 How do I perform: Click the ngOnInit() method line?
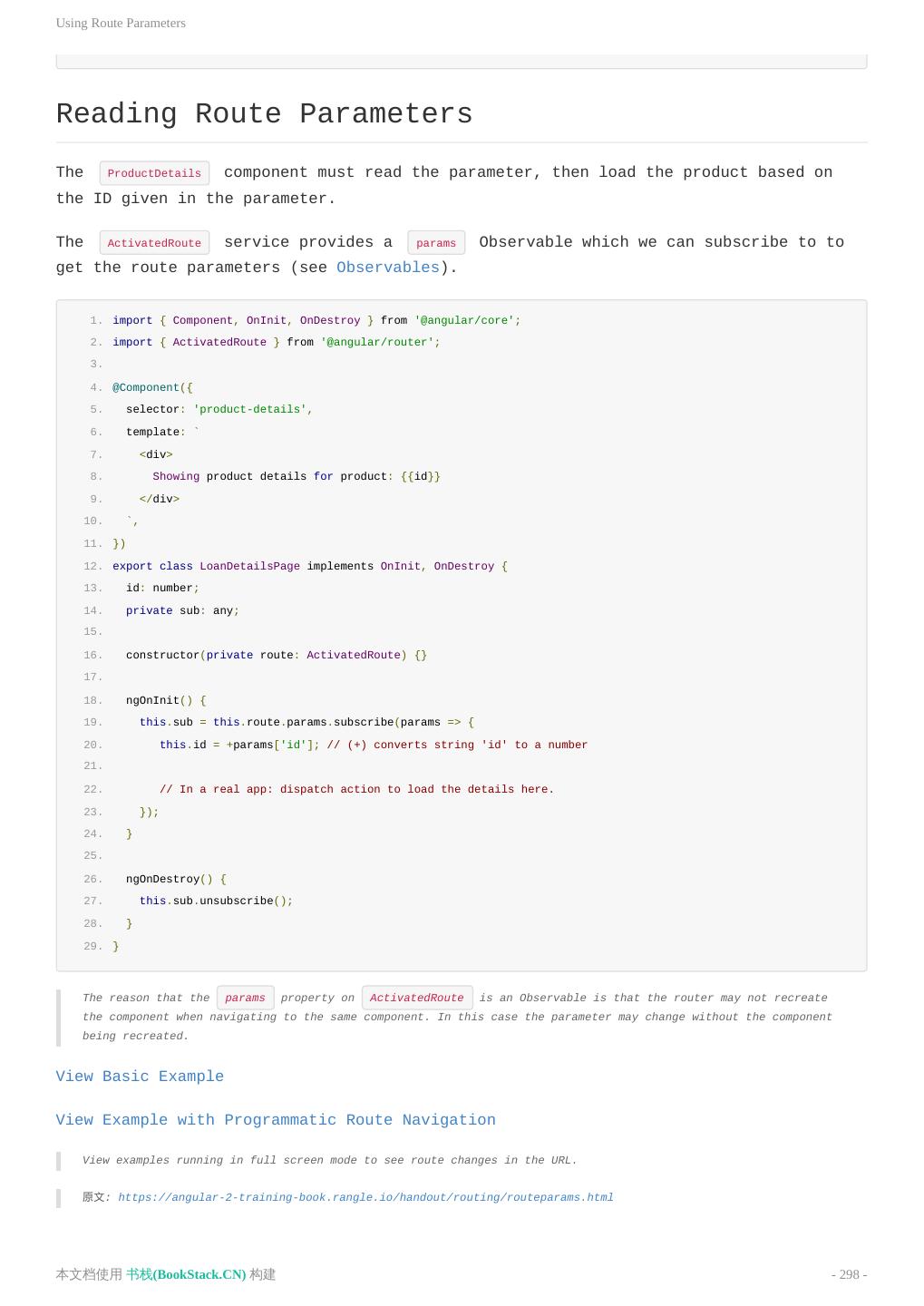click(x=166, y=700)
